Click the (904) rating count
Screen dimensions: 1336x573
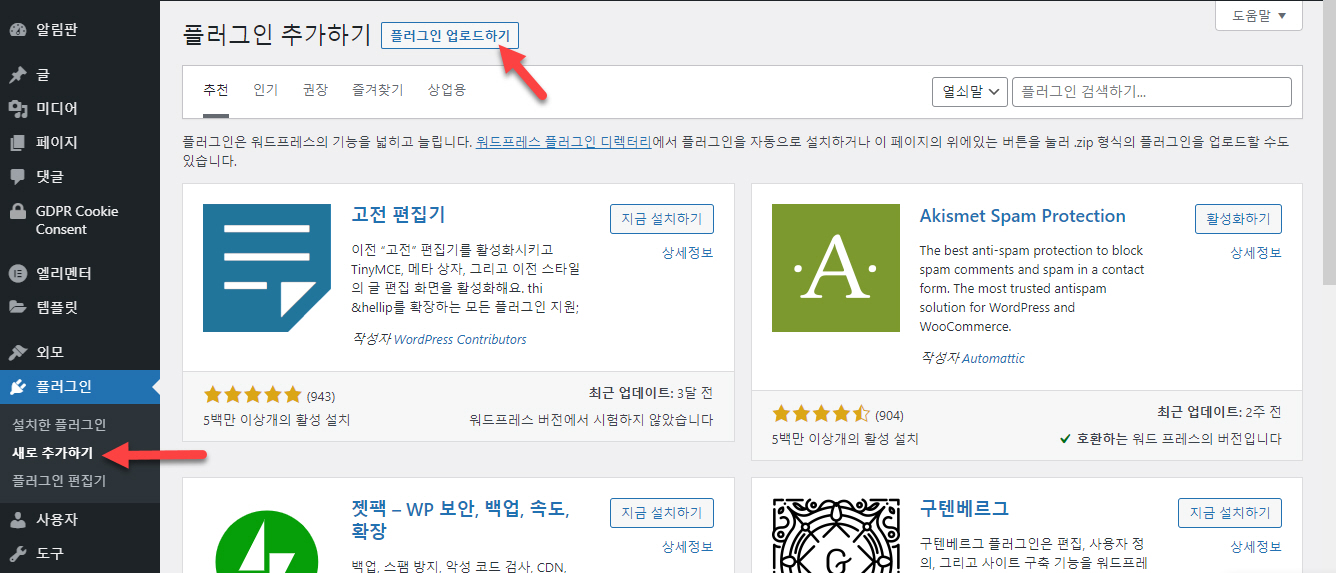point(890,414)
